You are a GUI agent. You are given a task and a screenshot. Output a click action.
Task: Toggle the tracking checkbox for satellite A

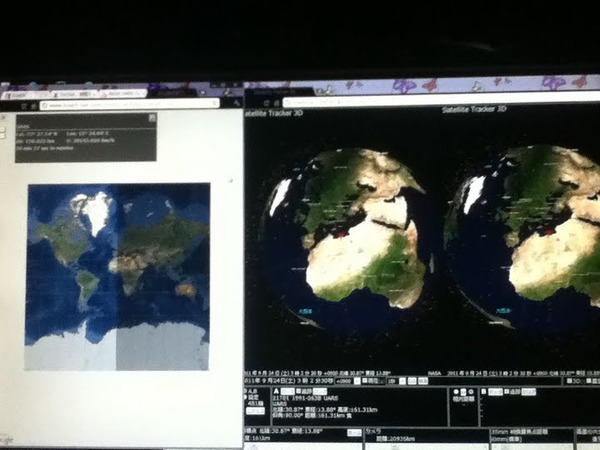(x=298, y=391)
